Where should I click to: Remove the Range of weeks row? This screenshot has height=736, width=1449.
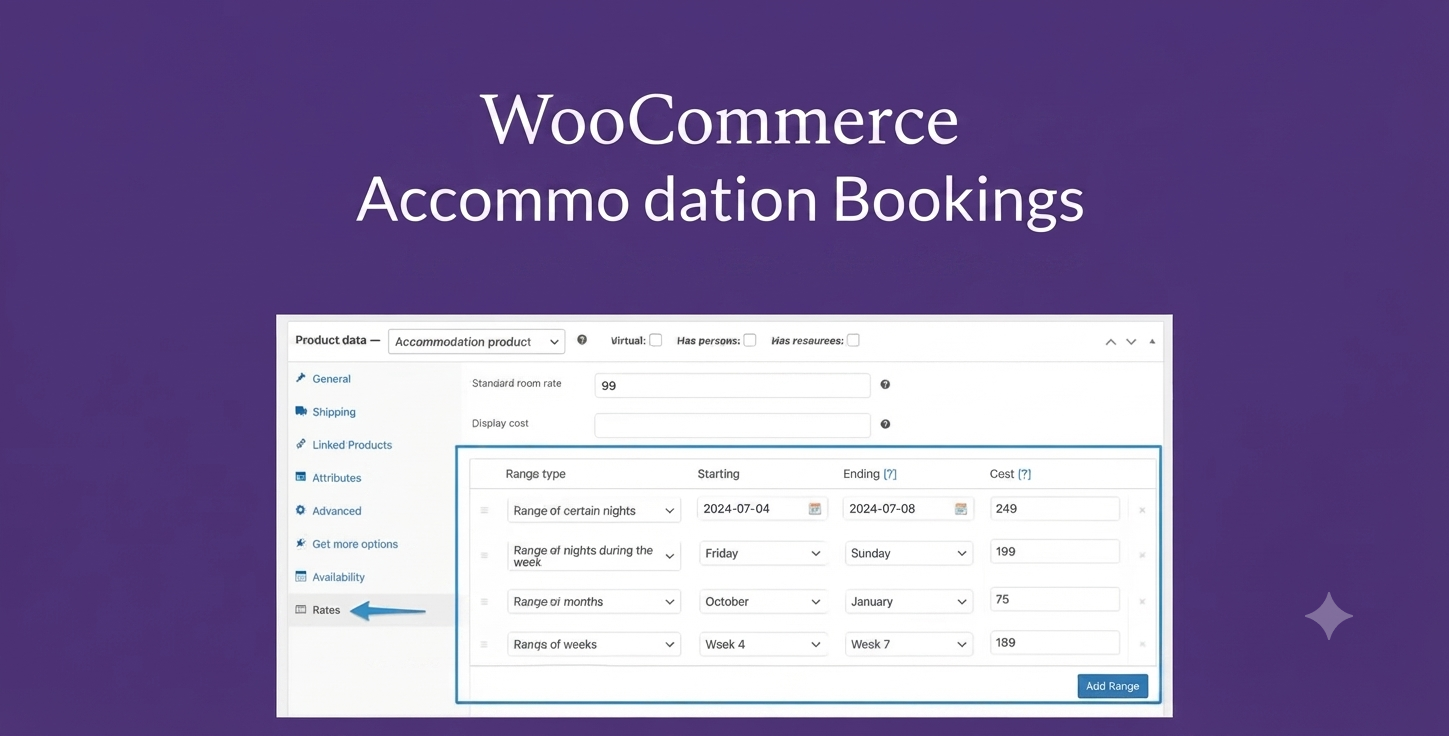[1142, 645]
